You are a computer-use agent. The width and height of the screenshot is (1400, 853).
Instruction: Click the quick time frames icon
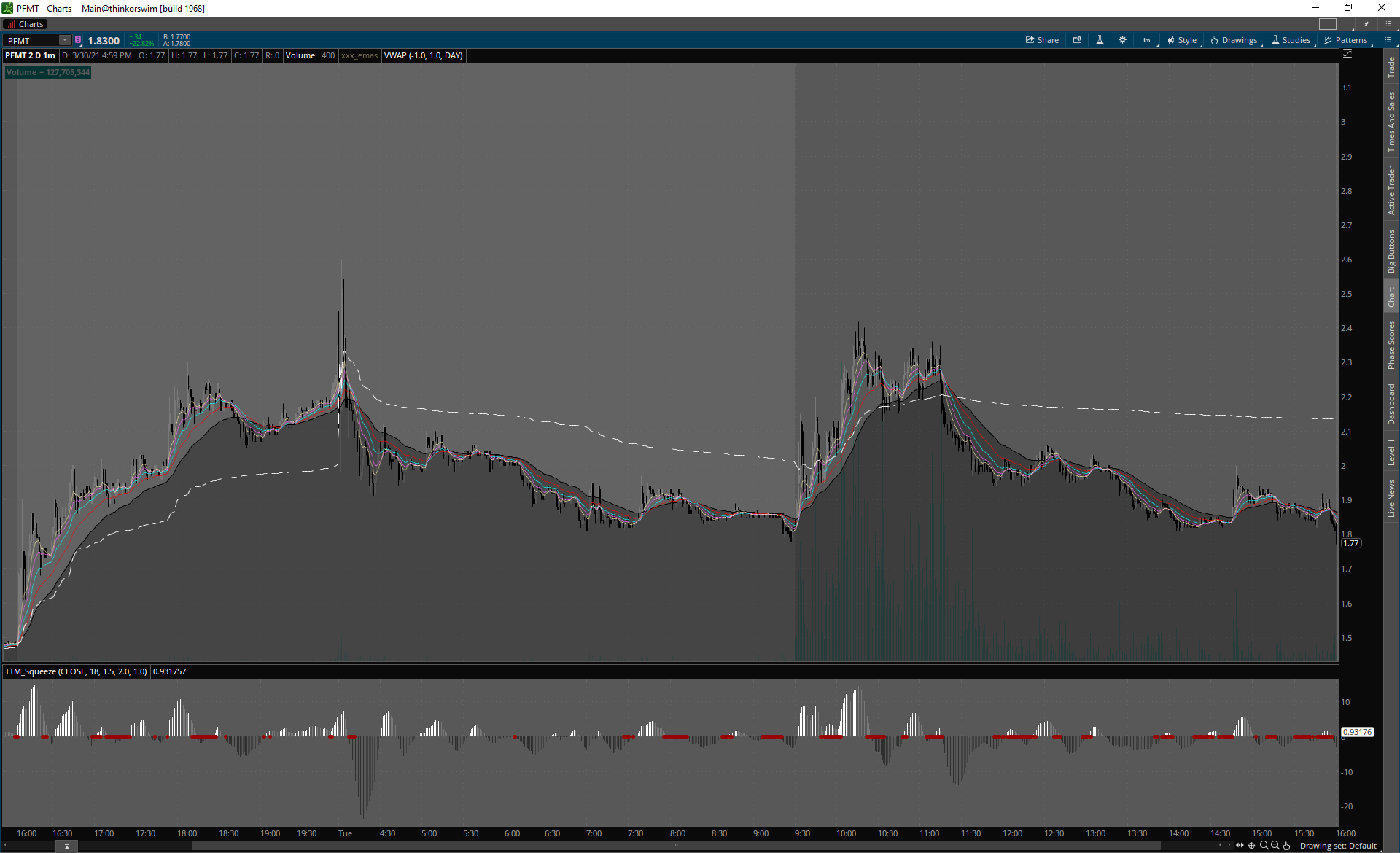[1077, 40]
